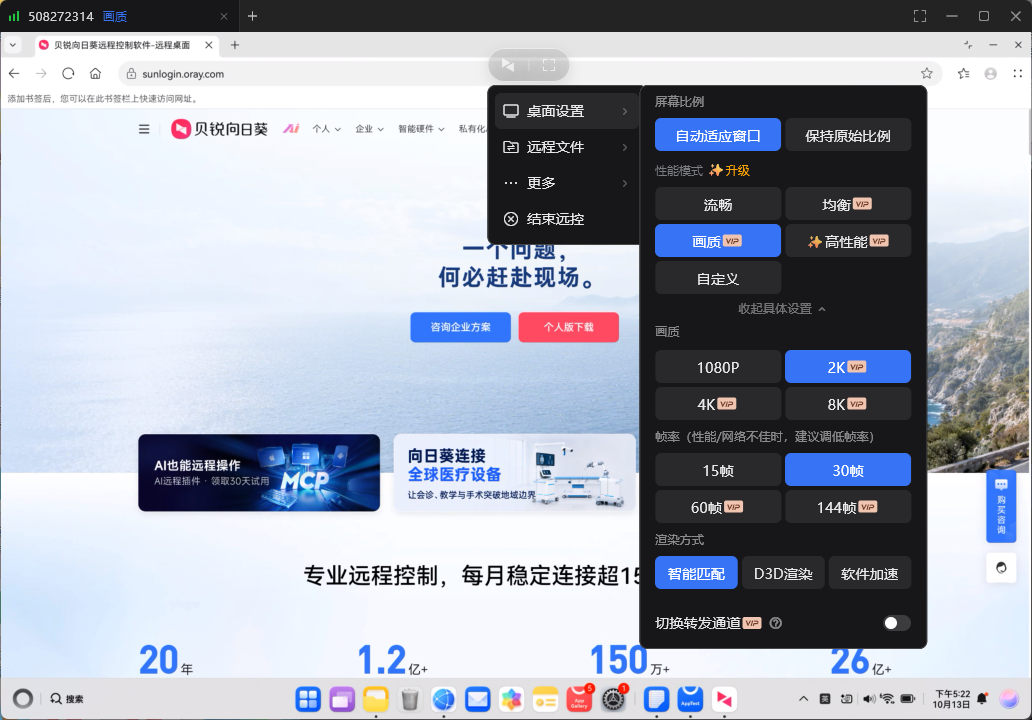Set frame rate to 60帧
Screen dimensions: 1032x720
pyautogui.click(x=717, y=507)
